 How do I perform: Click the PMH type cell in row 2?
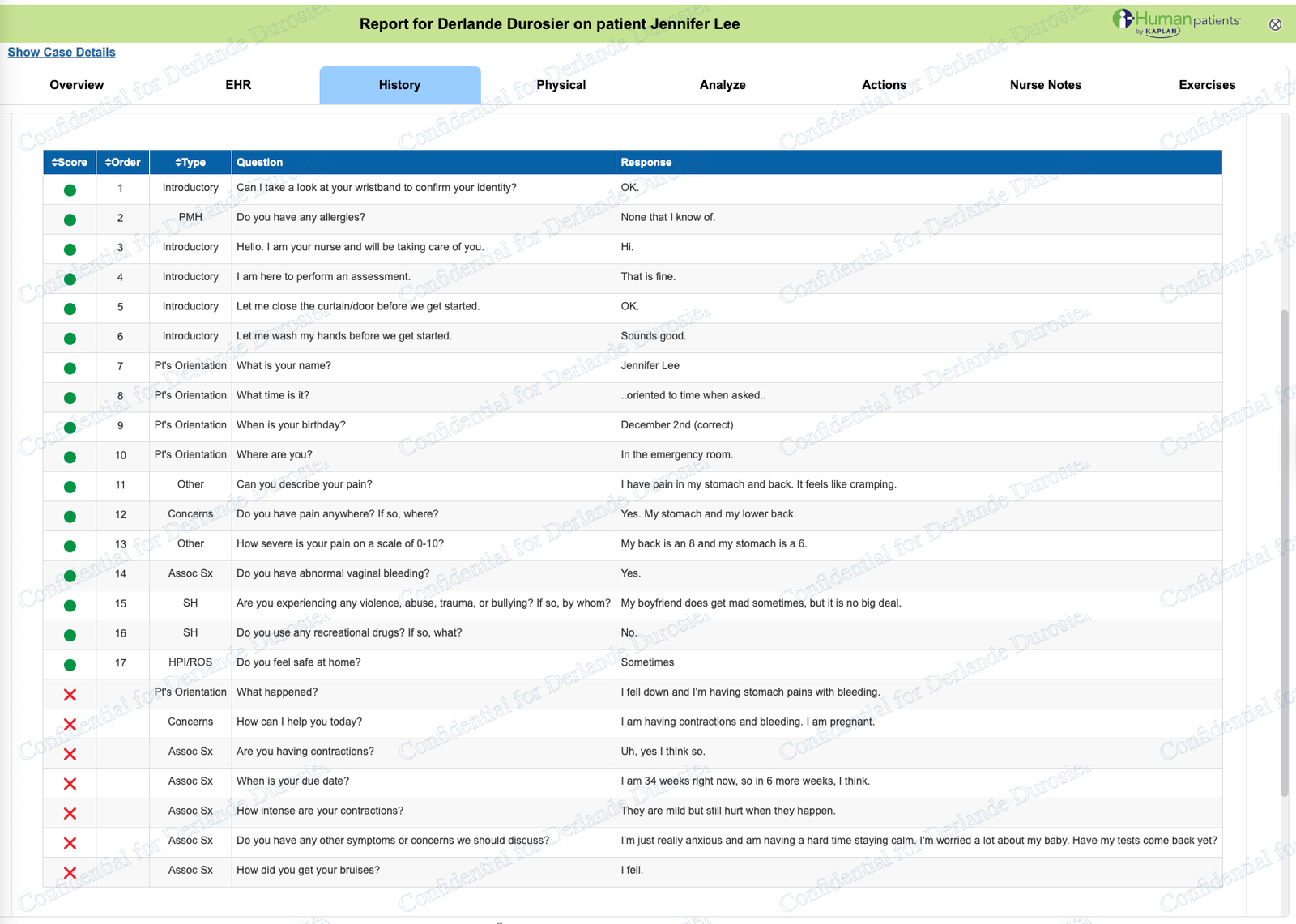[190, 217]
